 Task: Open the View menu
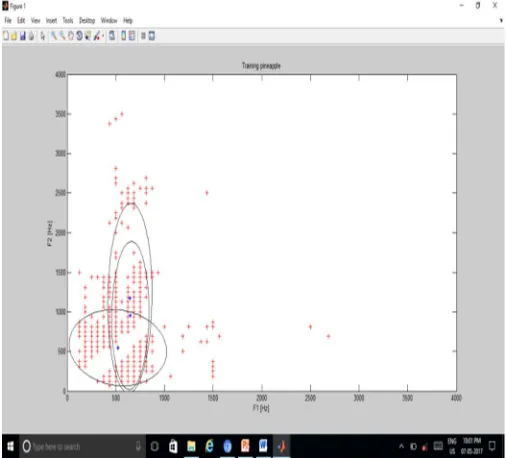click(x=35, y=21)
